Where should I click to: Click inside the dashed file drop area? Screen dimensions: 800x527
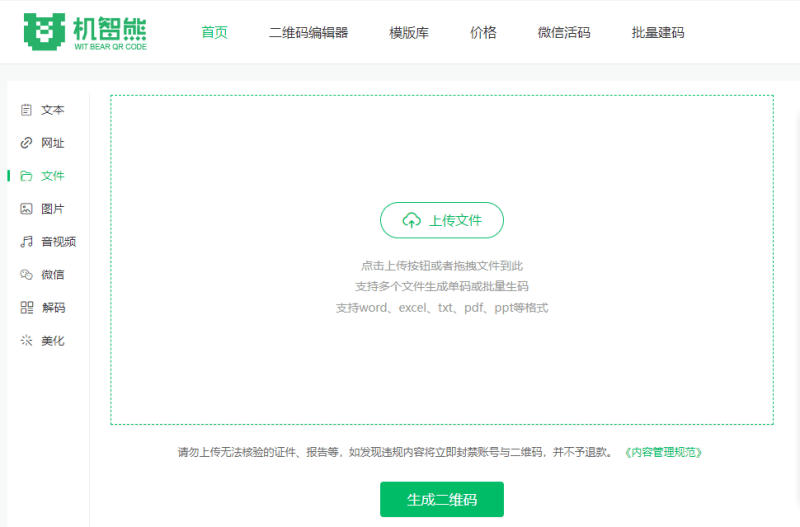tap(441, 360)
